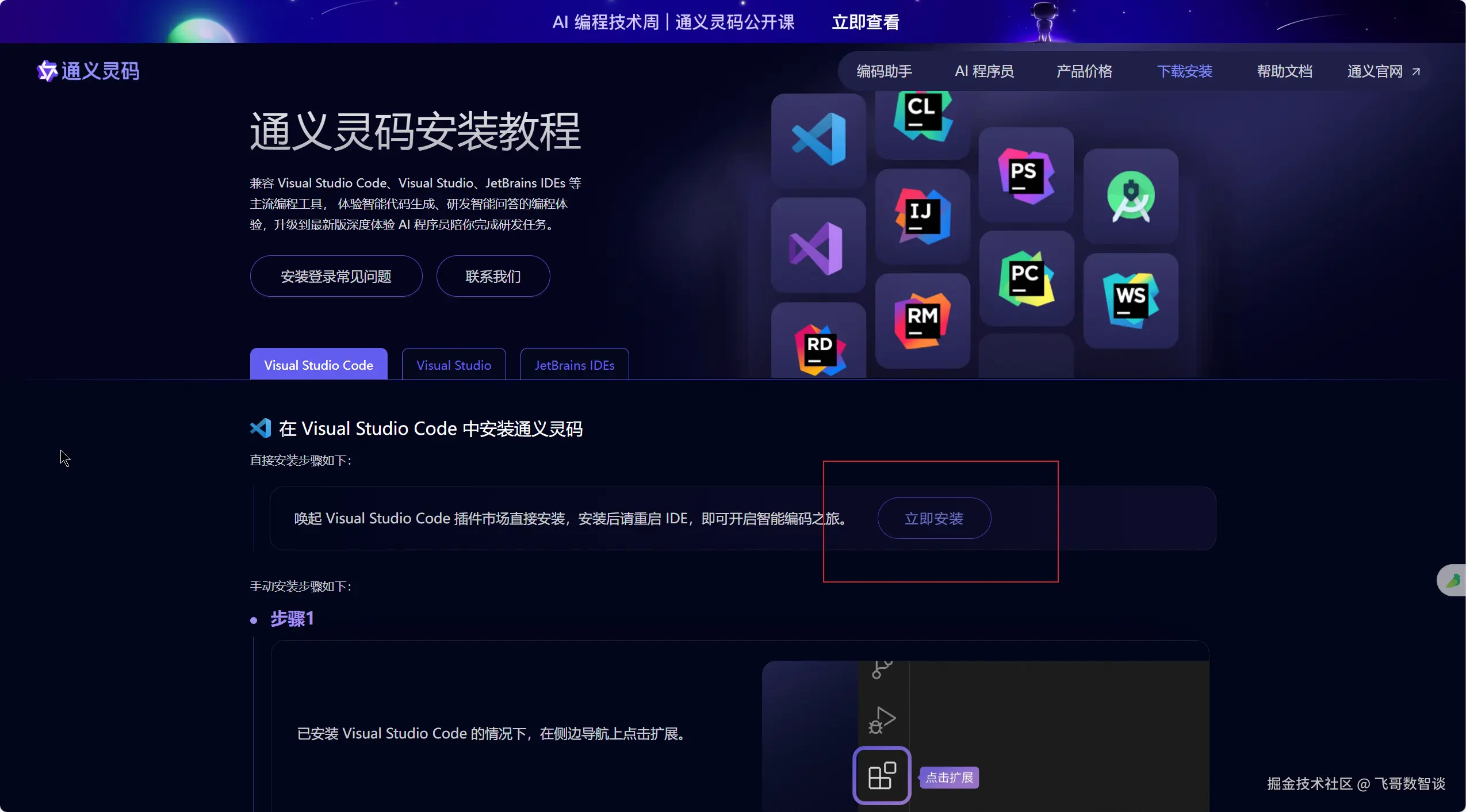Click the Rider RD icon
Screen dimensions: 1466x812
pos(820,348)
